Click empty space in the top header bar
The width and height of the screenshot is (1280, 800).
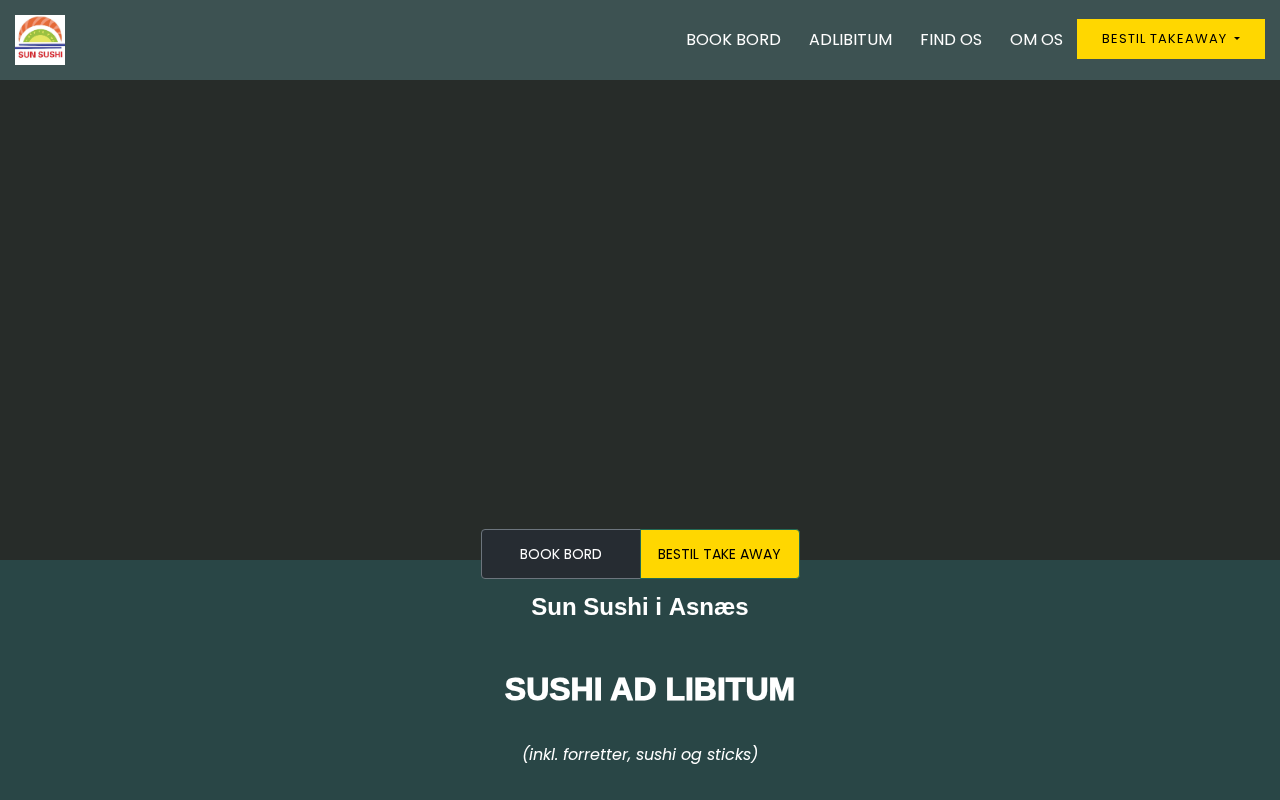click(370, 40)
